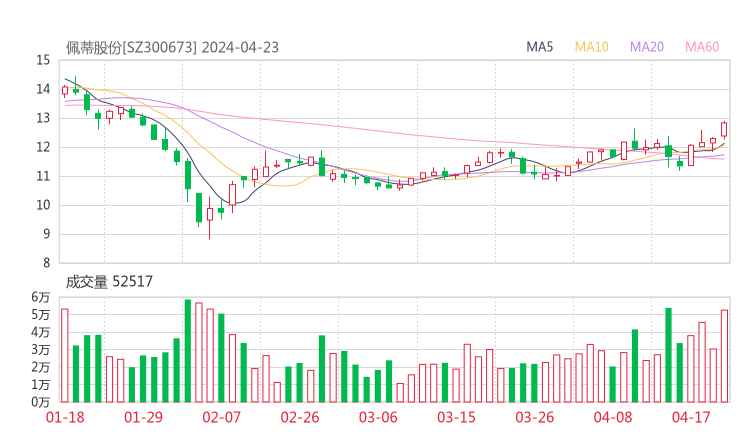
Task: Select the tallest green volume bar in early February
Action: 187,351
